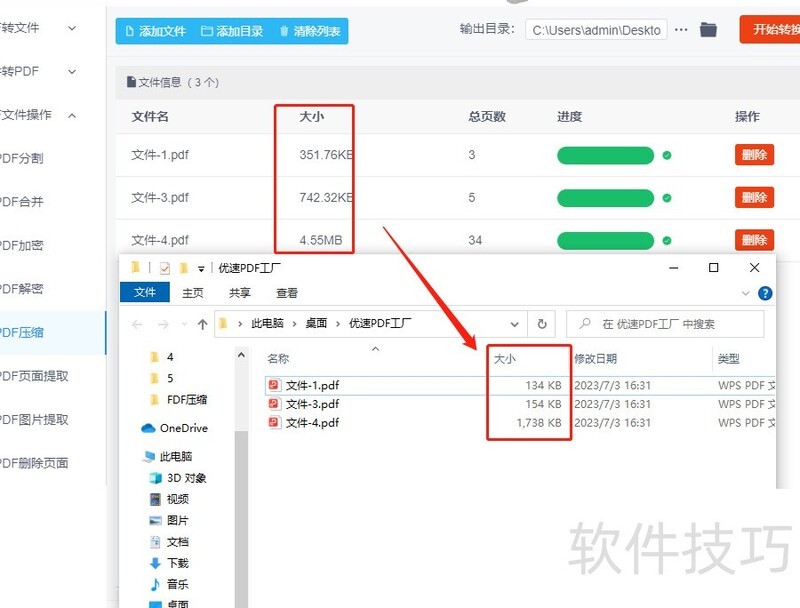Click 文件-1.pdf in the converter list

coord(160,155)
